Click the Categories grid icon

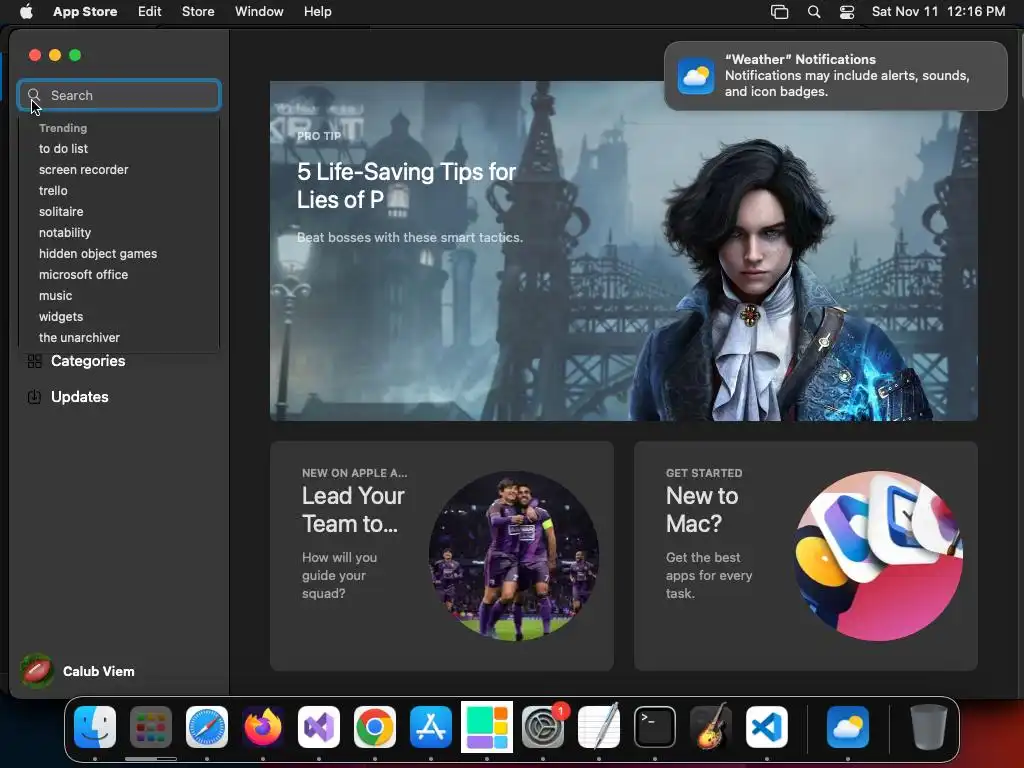click(35, 361)
